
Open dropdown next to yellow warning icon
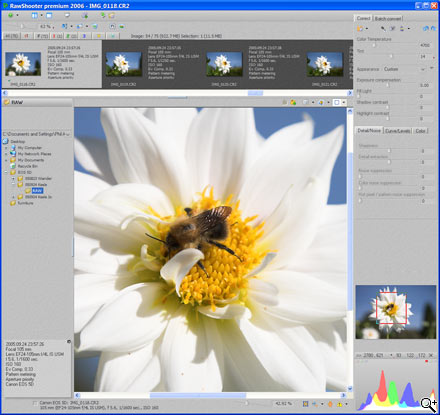(346, 404)
